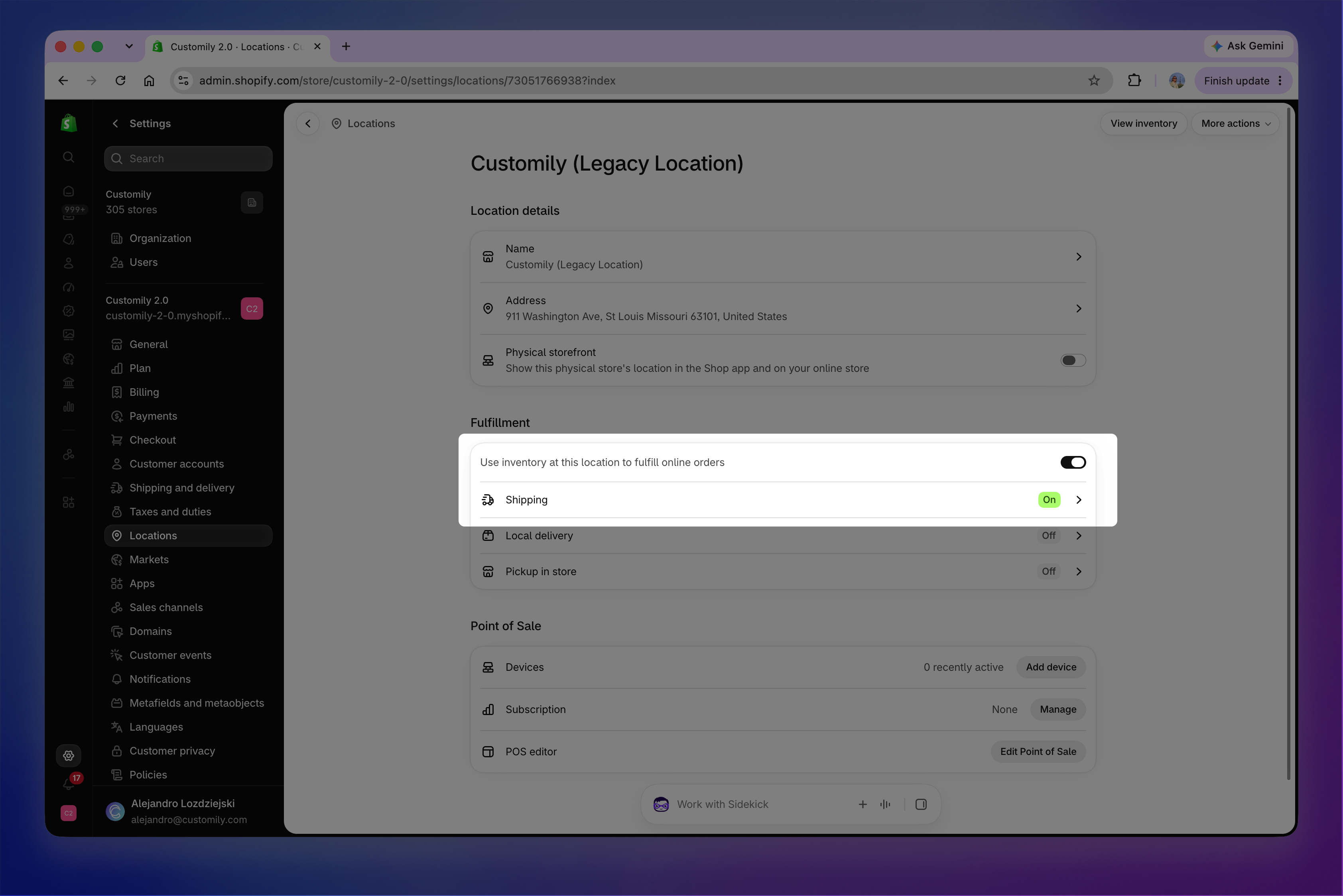Screen dimensions: 1343x896
Task: Select Markets in settings menu
Action: [188, 560]
